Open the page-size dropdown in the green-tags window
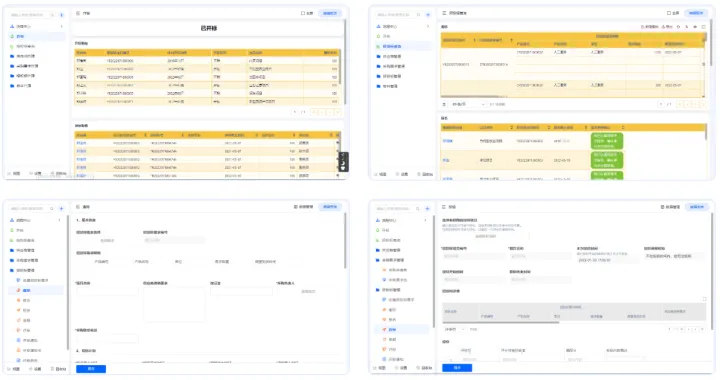 coord(468,105)
